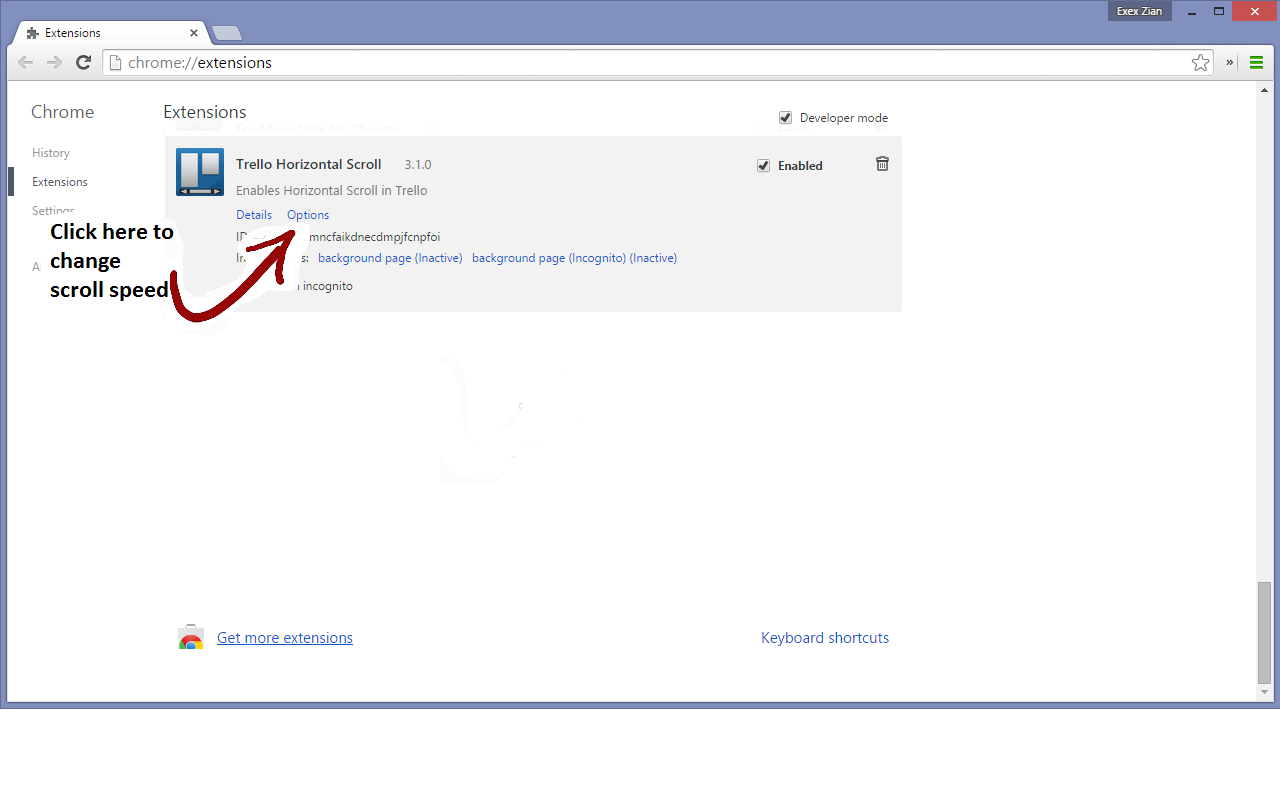Viewport: 1280px width, 800px height.
Task: Inspect background page (Incognito) (Inactive) view
Action: tap(574, 258)
